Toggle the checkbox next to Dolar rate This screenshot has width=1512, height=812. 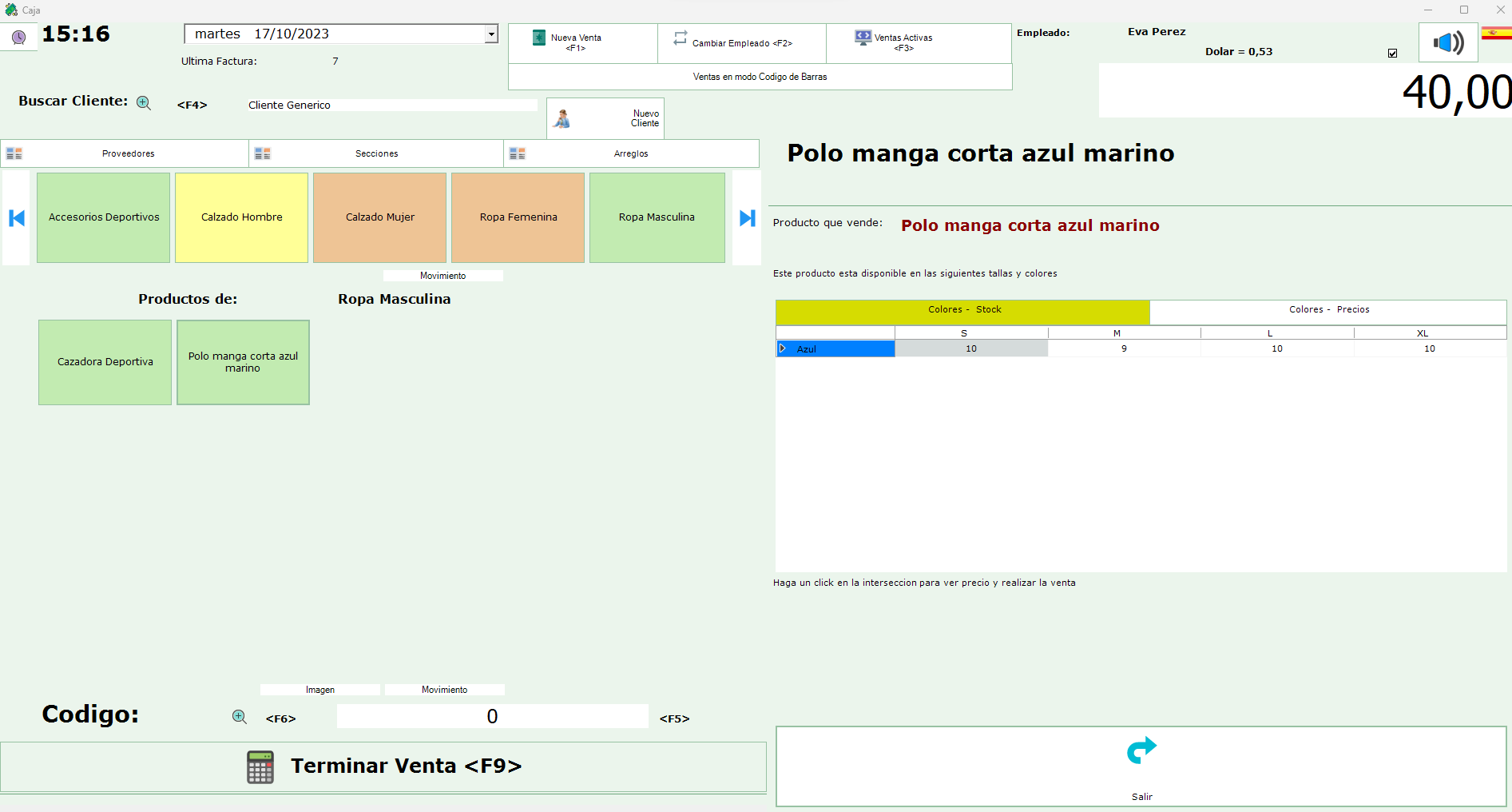pyautogui.click(x=1392, y=54)
